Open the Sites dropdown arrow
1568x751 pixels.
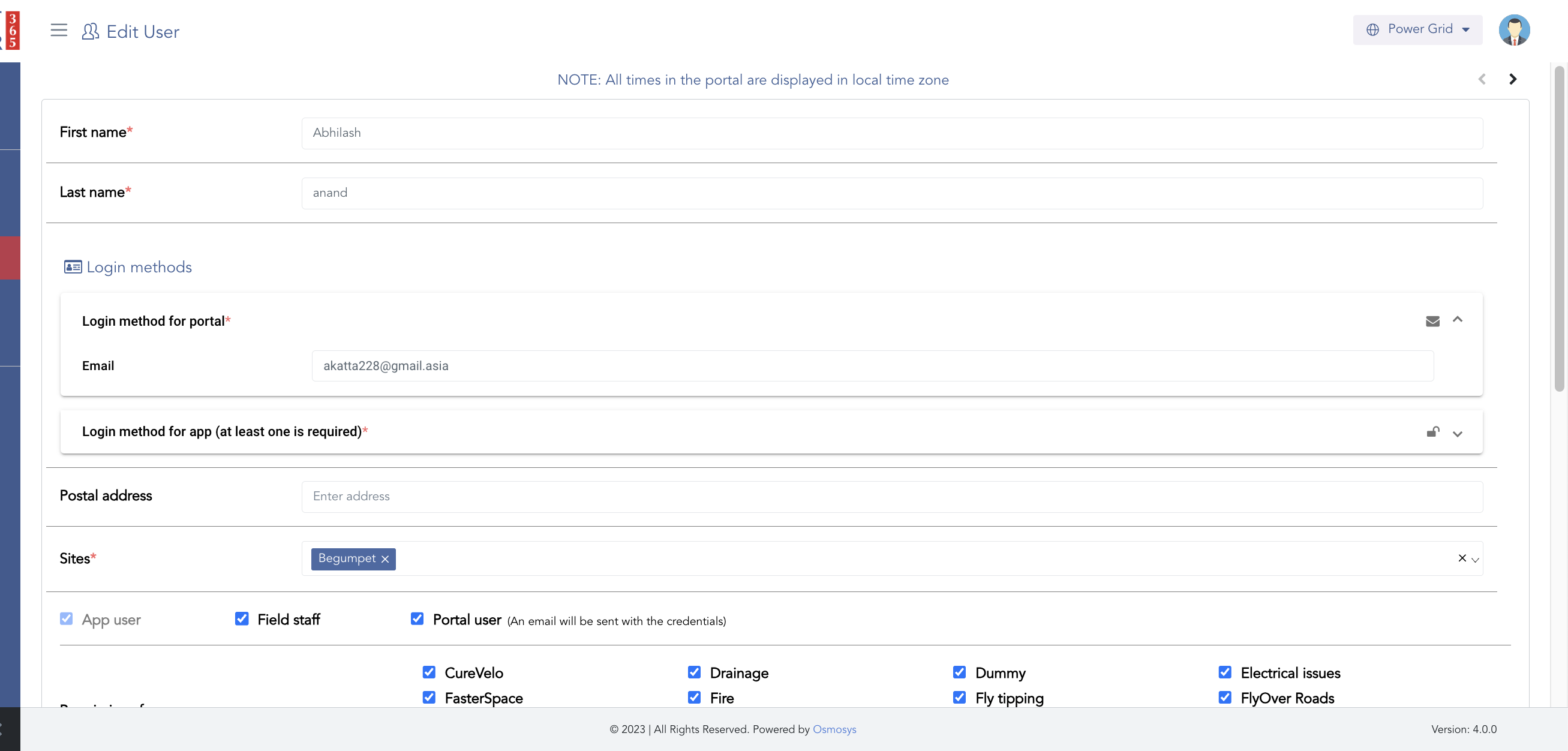tap(1475, 560)
